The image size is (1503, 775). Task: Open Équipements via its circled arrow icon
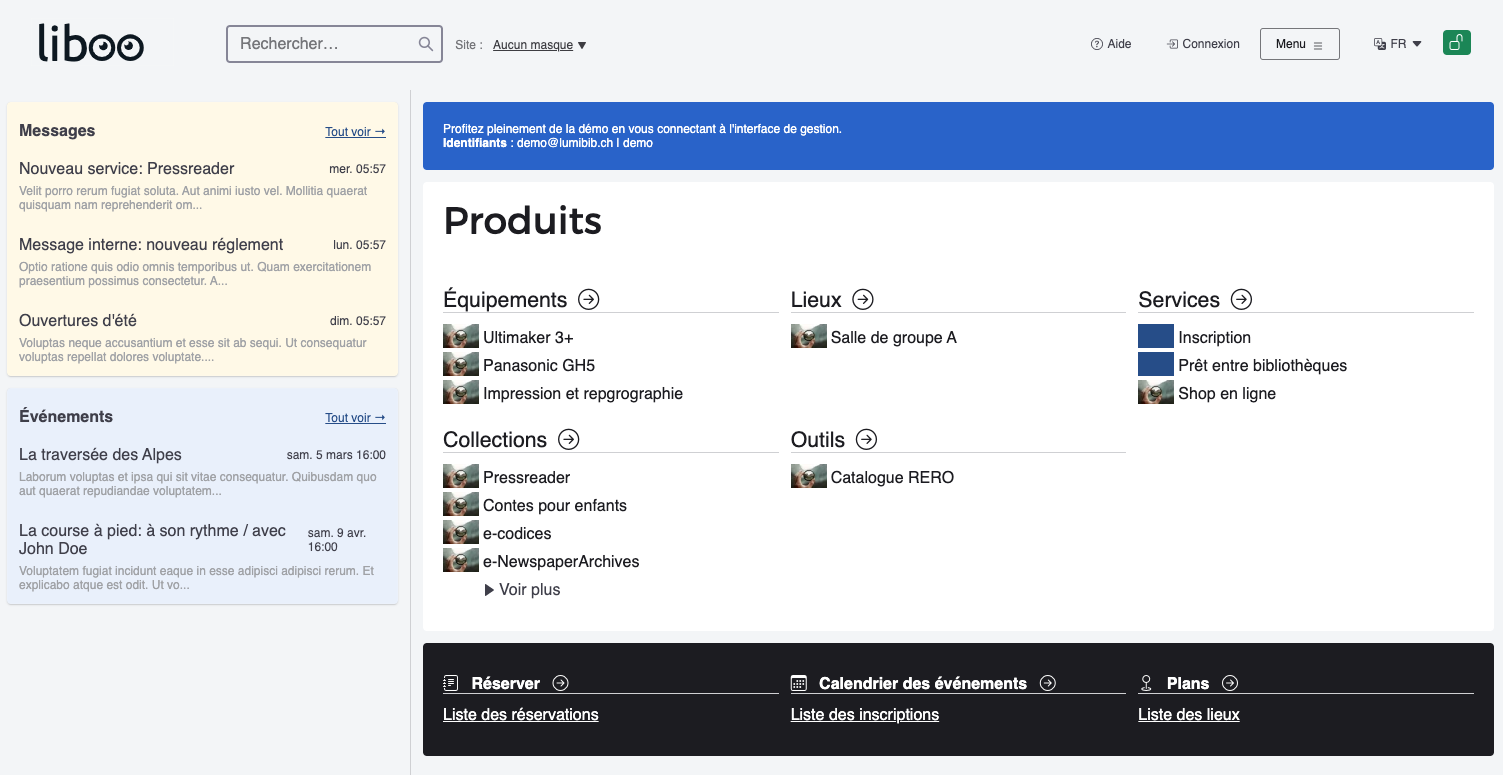(x=588, y=299)
